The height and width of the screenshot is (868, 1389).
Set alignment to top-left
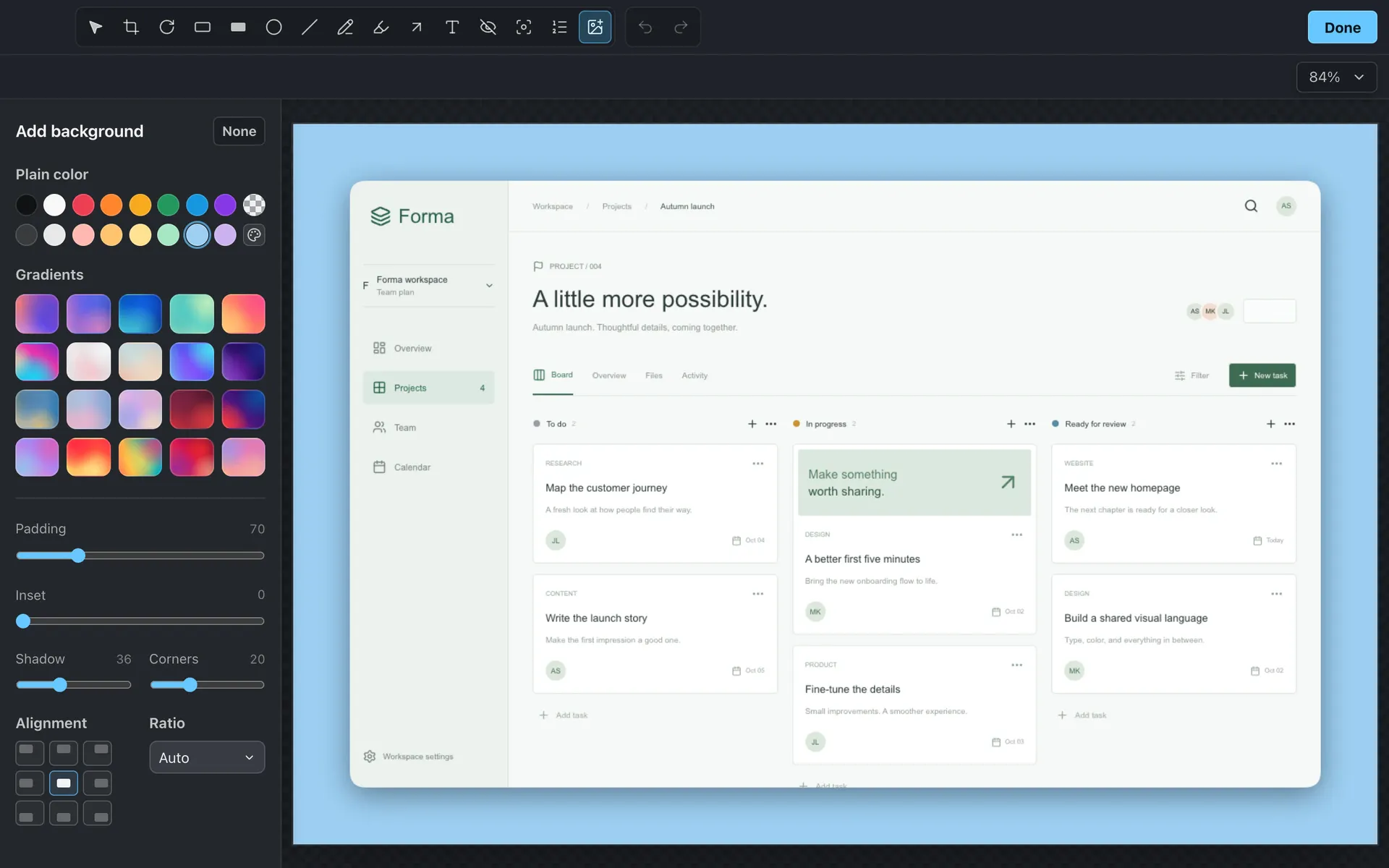pos(30,753)
